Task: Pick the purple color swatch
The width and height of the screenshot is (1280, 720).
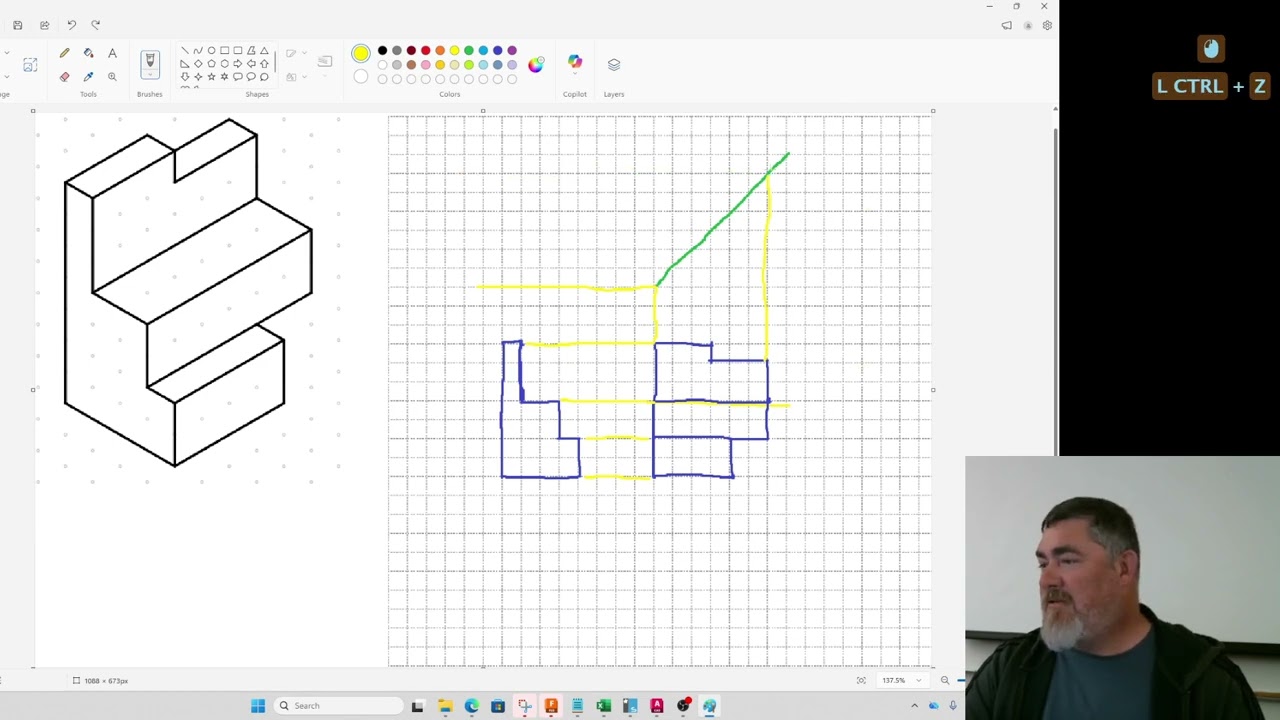Action: tap(512, 50)
